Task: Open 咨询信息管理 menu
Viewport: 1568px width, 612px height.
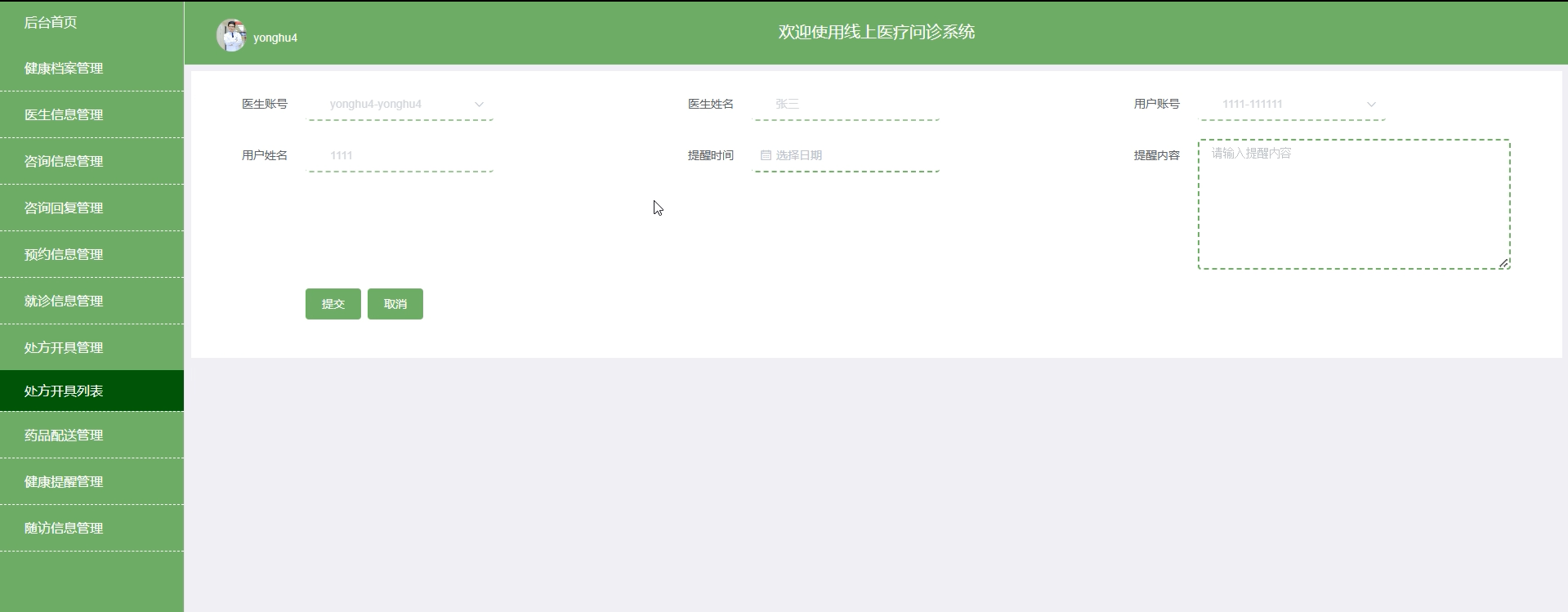Action: click(92, 162)
